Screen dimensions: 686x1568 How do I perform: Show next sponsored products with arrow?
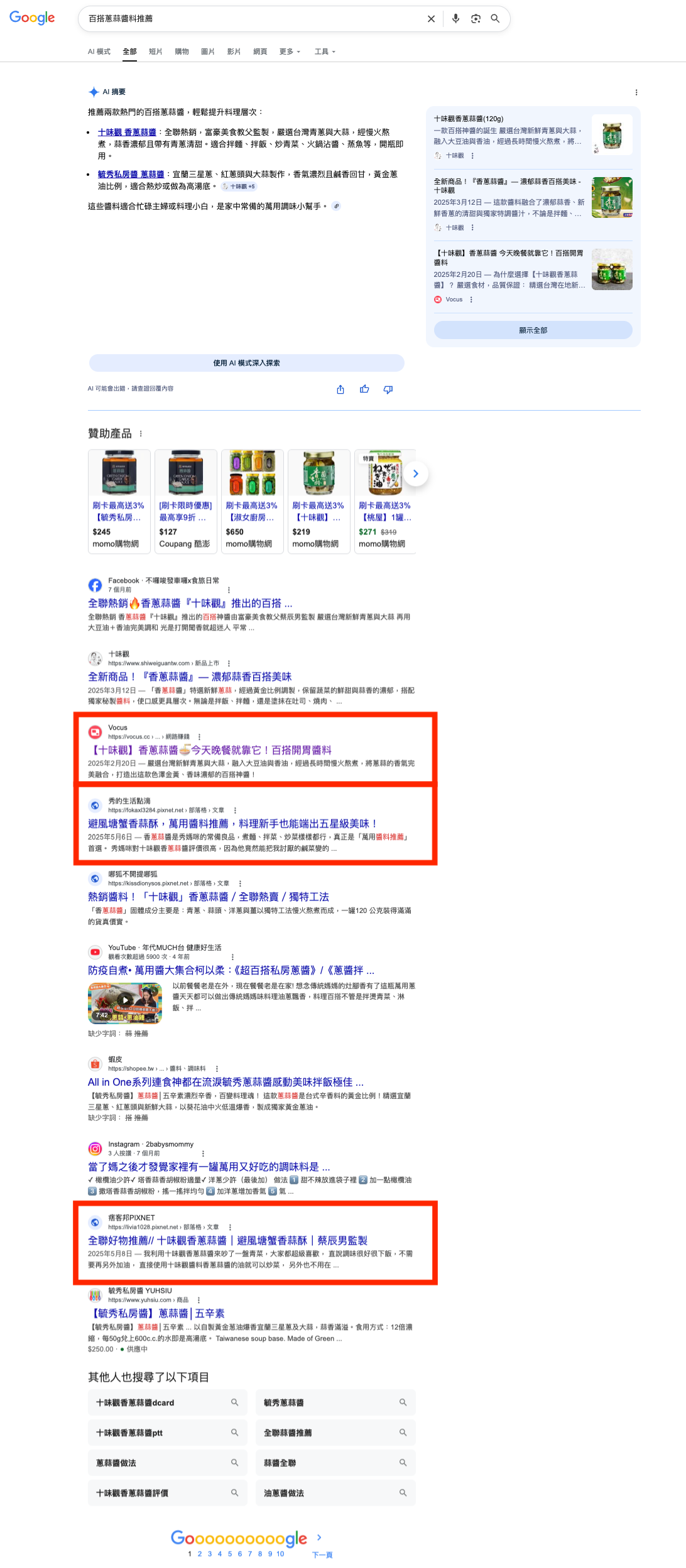415,473
